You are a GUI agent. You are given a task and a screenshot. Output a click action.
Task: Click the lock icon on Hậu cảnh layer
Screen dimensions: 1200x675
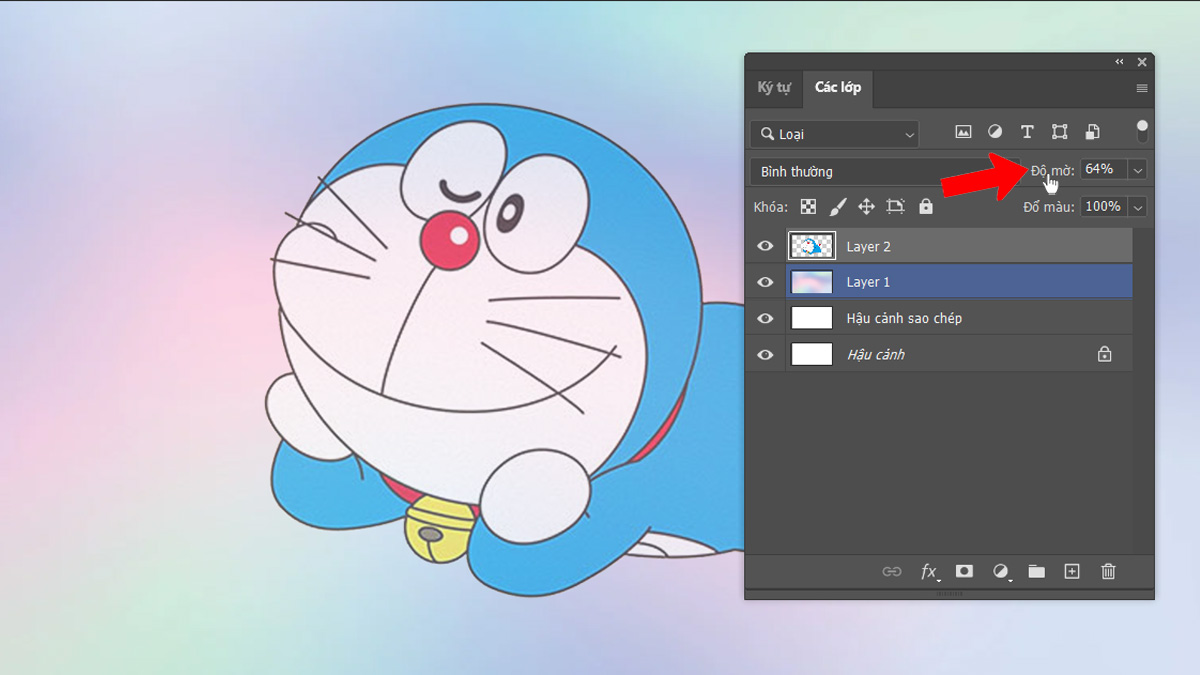(x=1104, y=354)
